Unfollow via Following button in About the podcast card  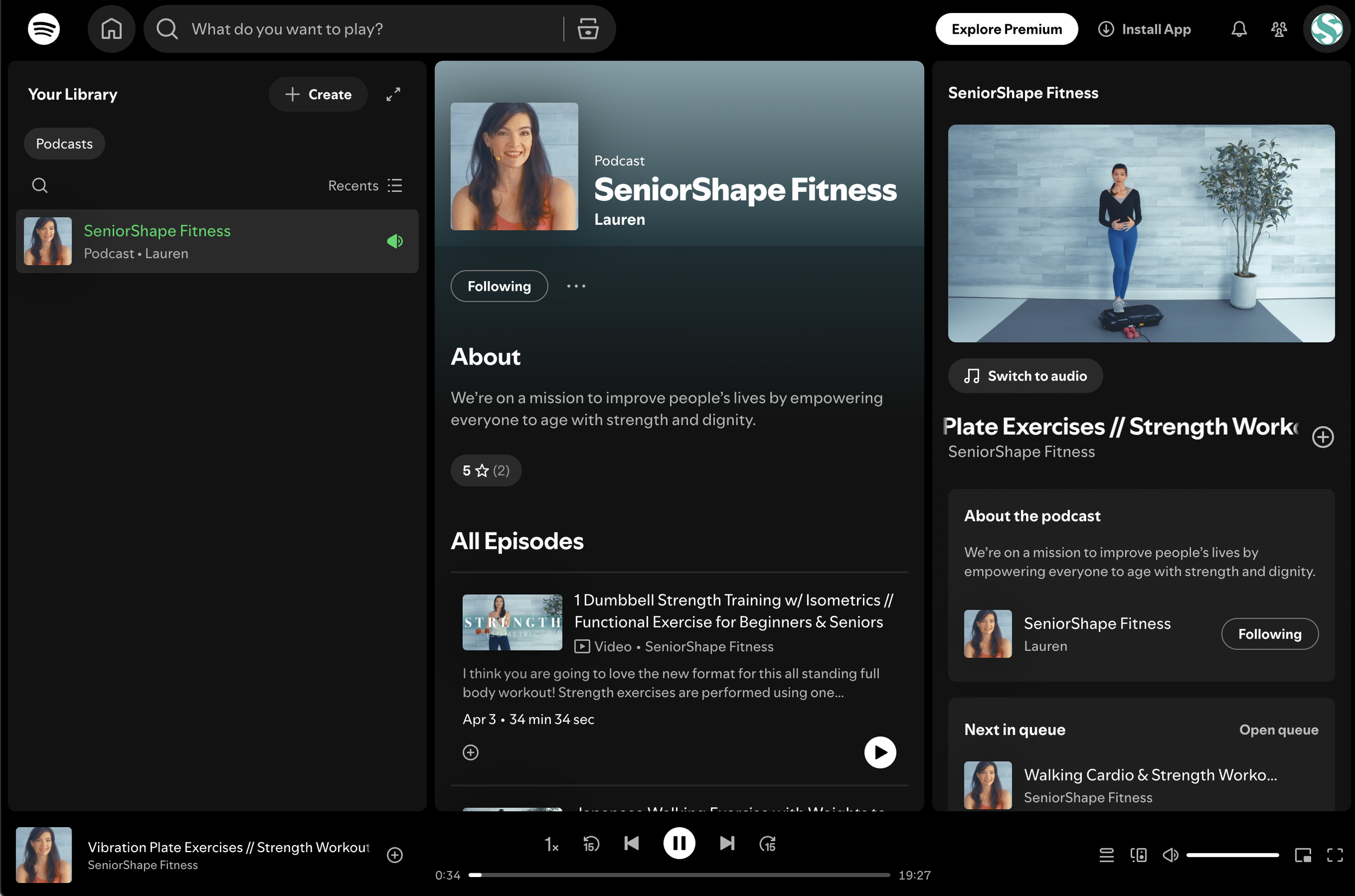[x=1270, y=634]
